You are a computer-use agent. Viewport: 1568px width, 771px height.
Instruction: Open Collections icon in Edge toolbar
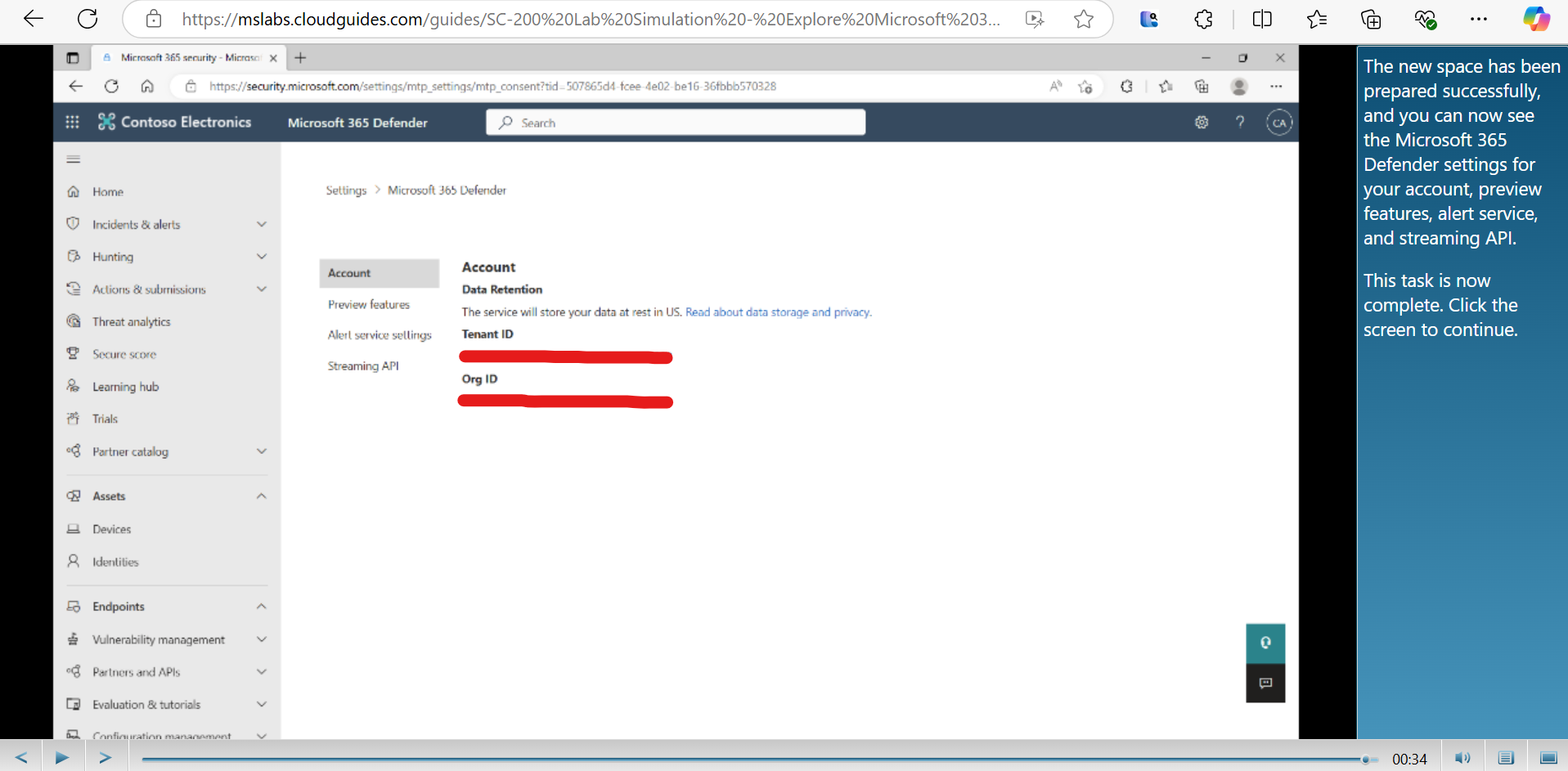[x=1371, y=19]
